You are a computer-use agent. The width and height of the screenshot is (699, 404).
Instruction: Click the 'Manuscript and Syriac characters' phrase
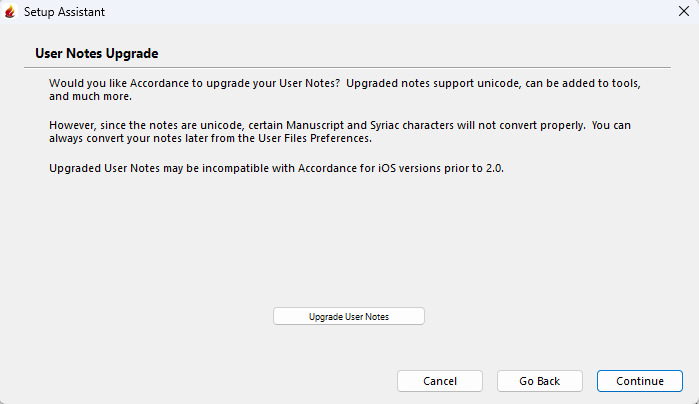(x=372, y=126)
